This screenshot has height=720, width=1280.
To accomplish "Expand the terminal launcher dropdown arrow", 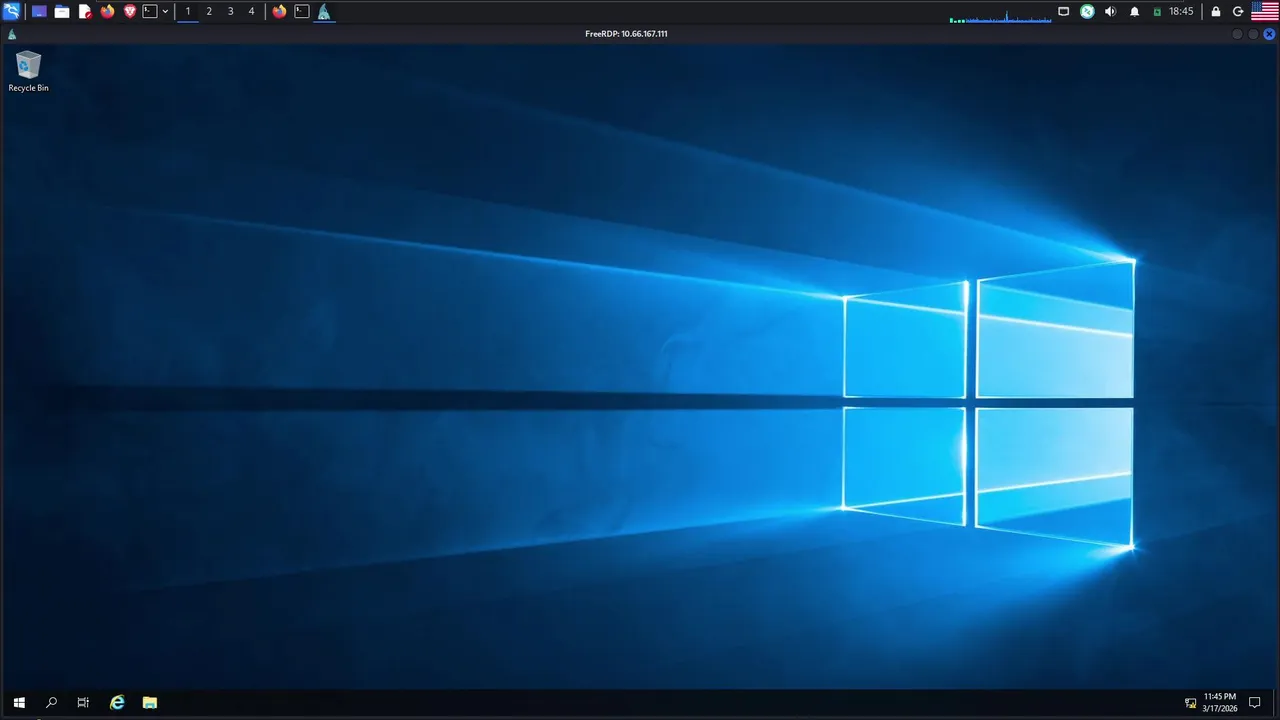I will 165,11.
